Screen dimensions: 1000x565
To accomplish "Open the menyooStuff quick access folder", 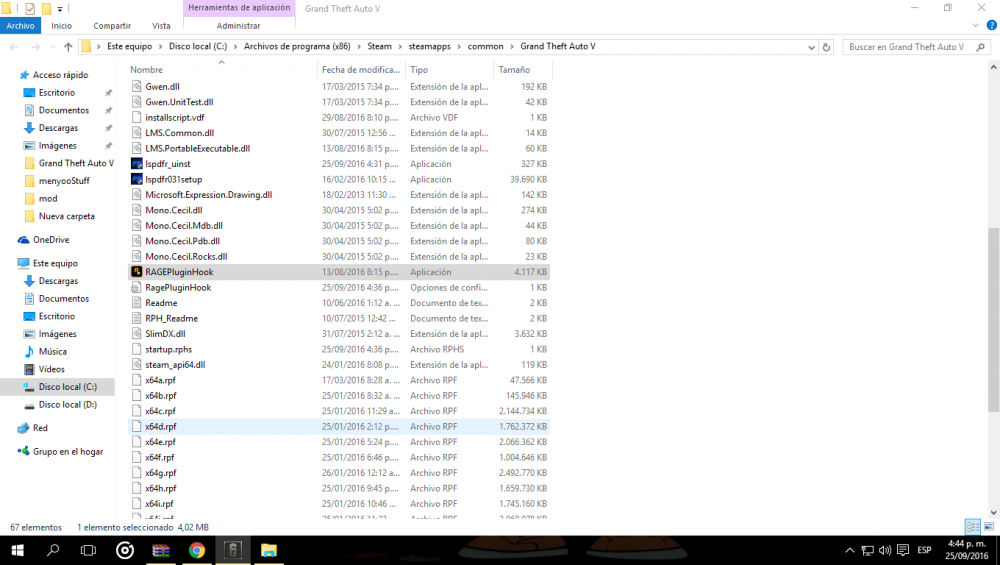I will click(x=64, y=180).
